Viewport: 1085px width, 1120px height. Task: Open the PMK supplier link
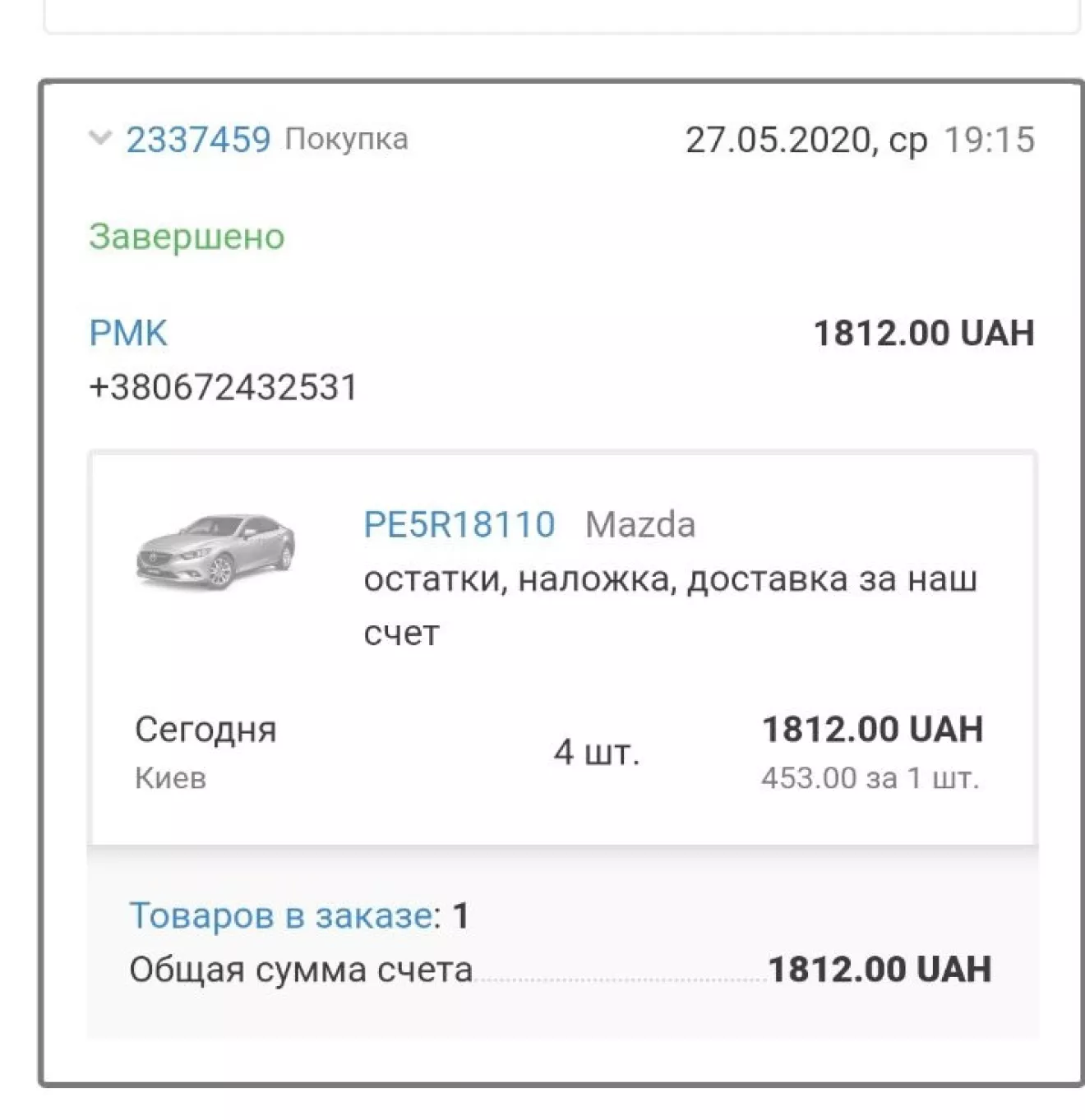click(128, 333)
